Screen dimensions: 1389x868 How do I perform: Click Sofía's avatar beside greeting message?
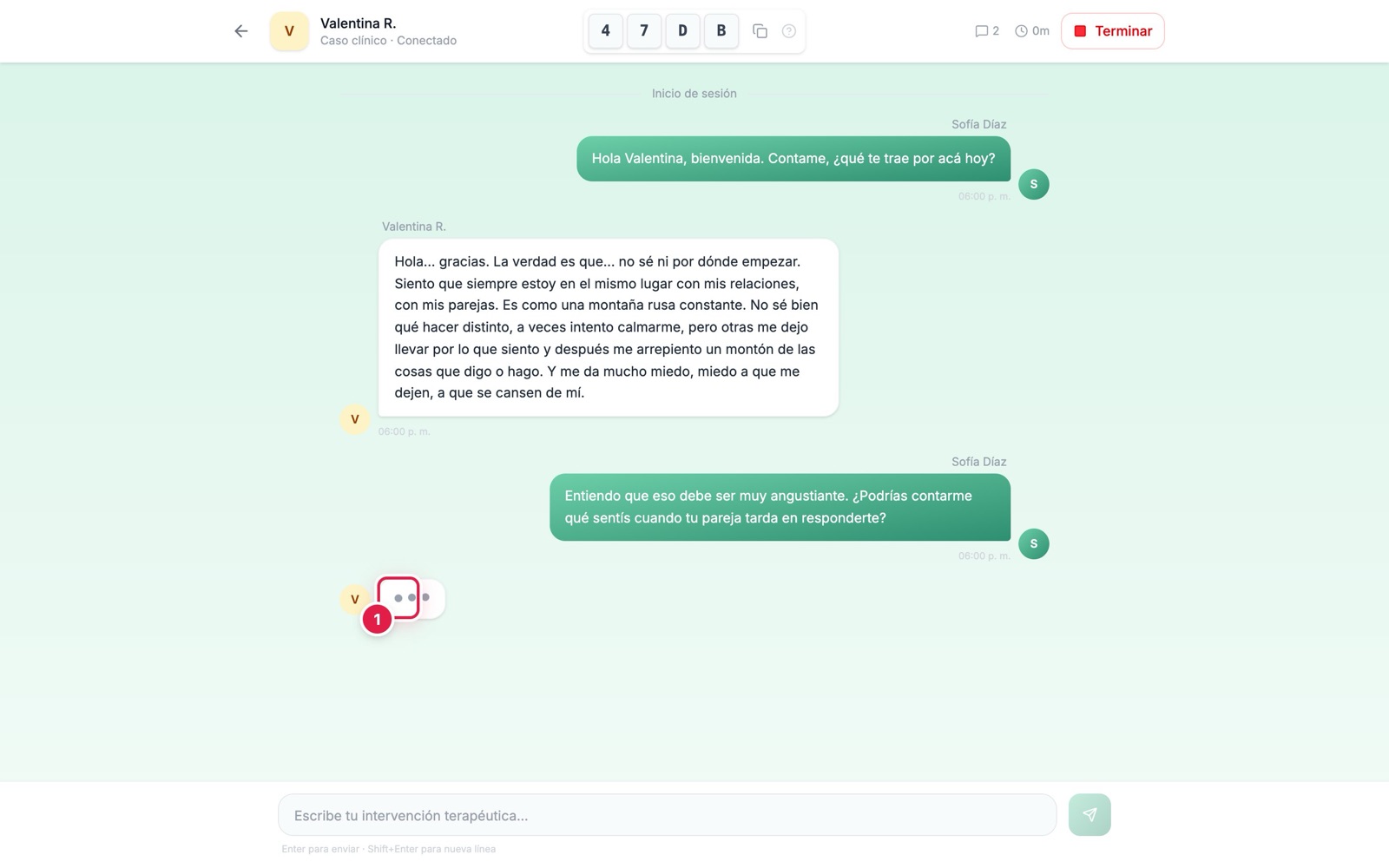point(1033,184)
